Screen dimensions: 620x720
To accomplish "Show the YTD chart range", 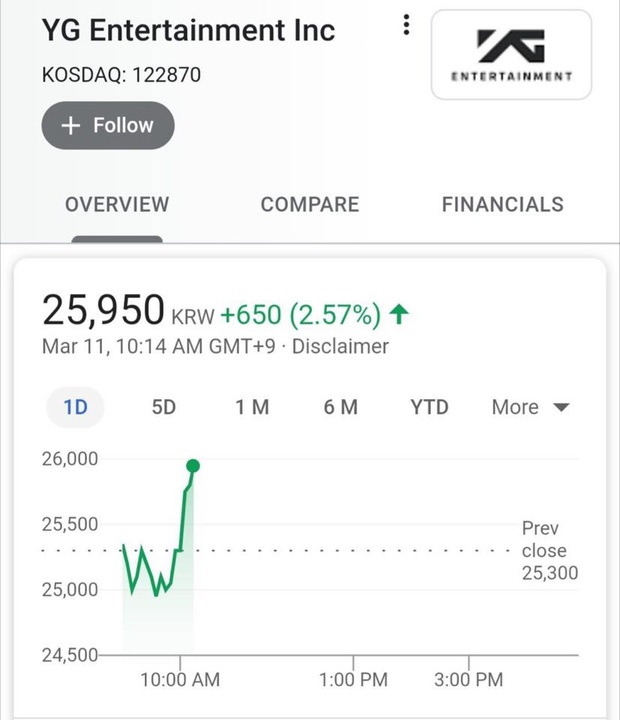I will [429, 407].
